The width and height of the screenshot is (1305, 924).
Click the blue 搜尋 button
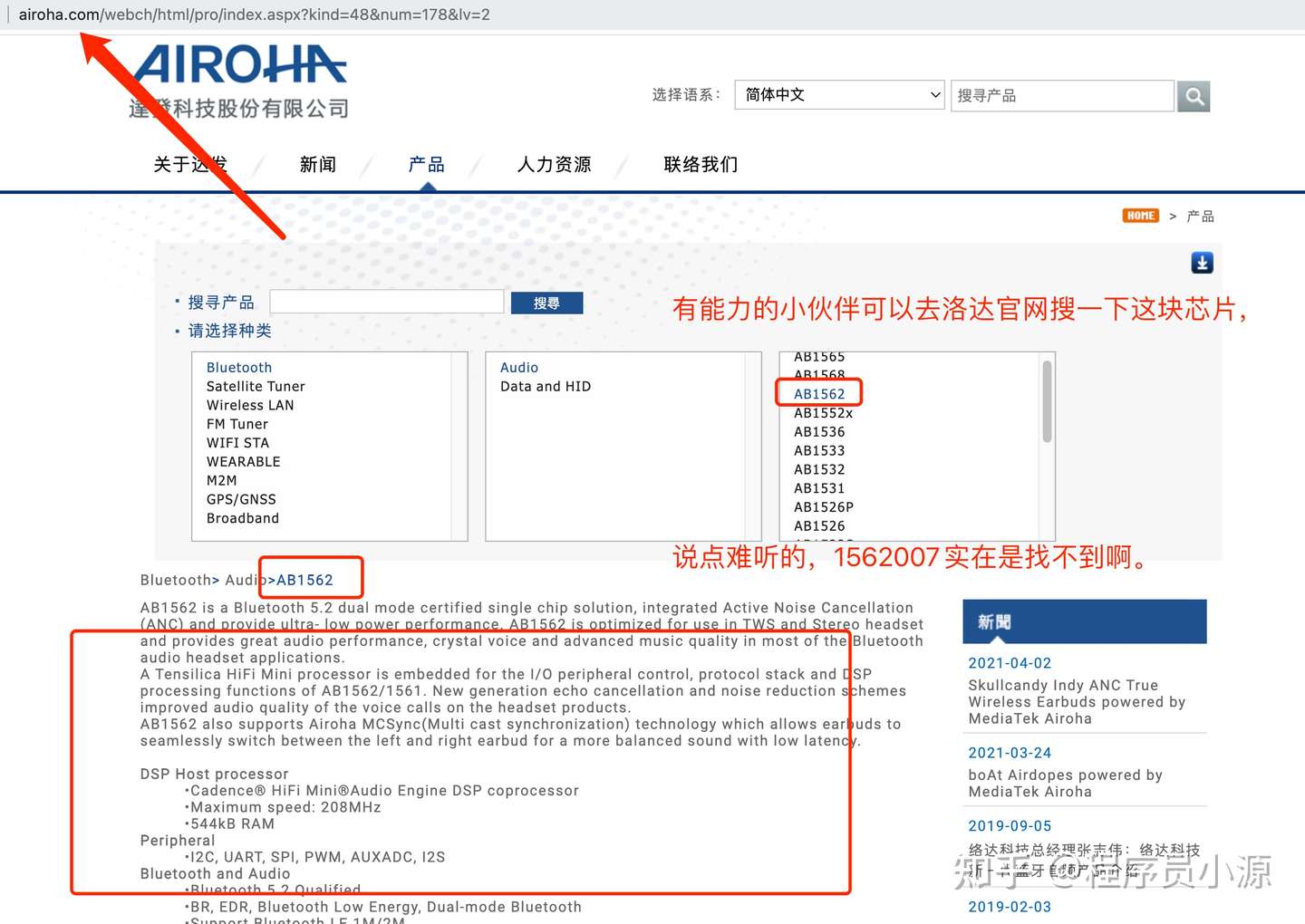pos(546,303)
